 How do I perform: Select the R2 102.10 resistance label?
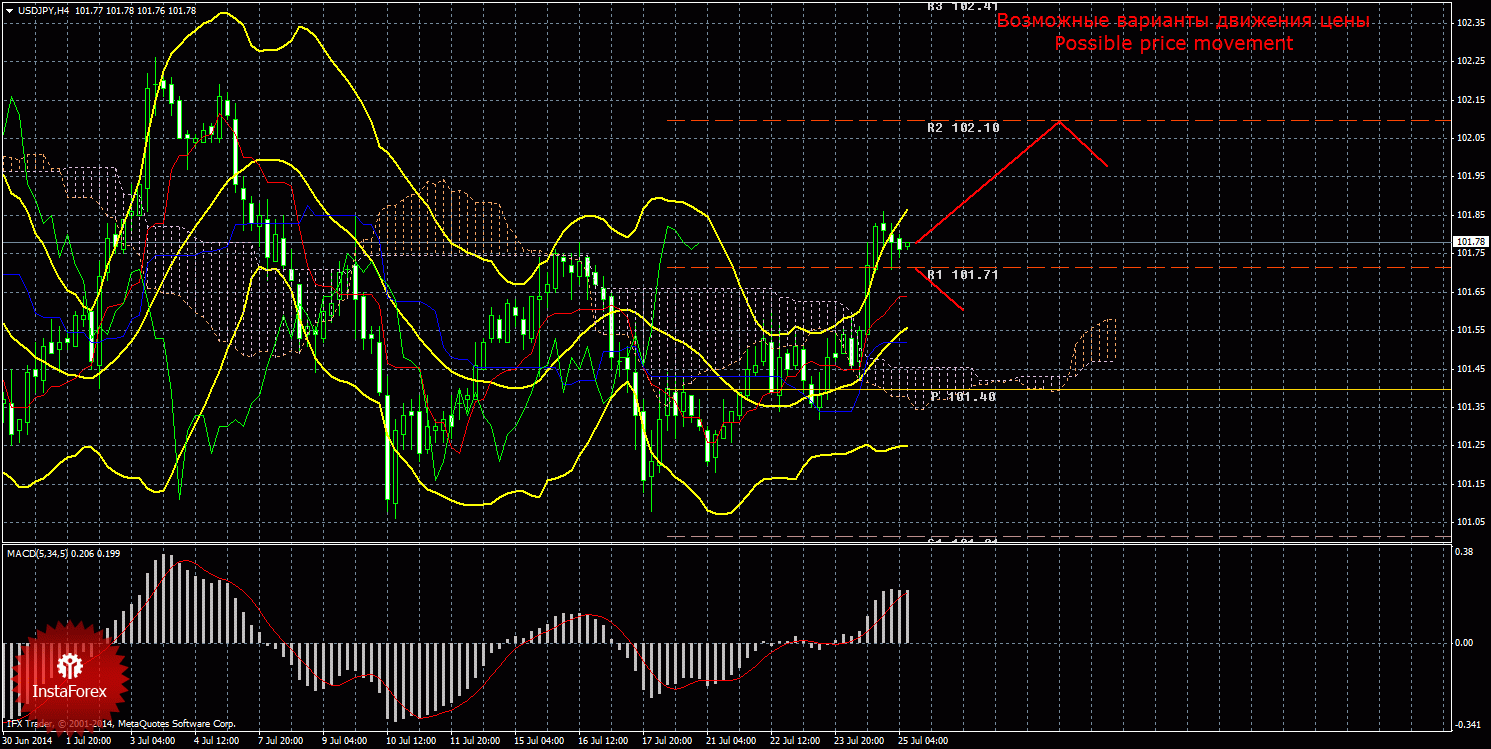point(962,128)
